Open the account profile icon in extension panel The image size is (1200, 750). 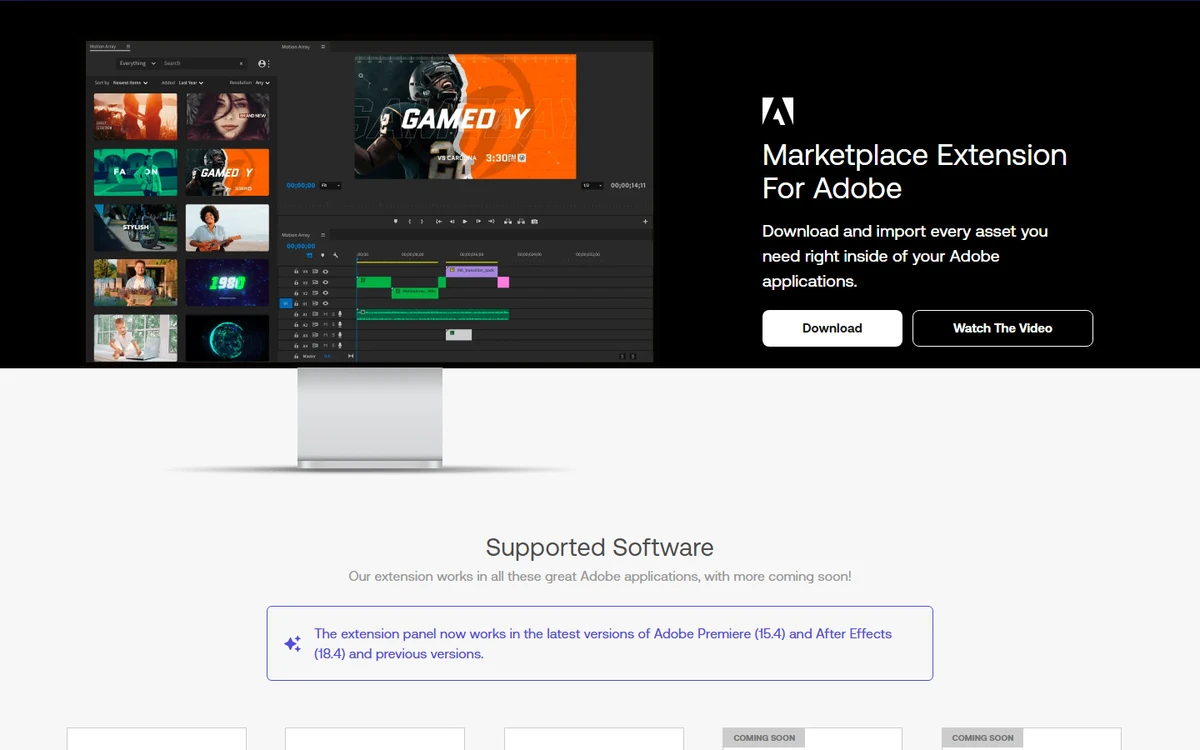point(262,64)
